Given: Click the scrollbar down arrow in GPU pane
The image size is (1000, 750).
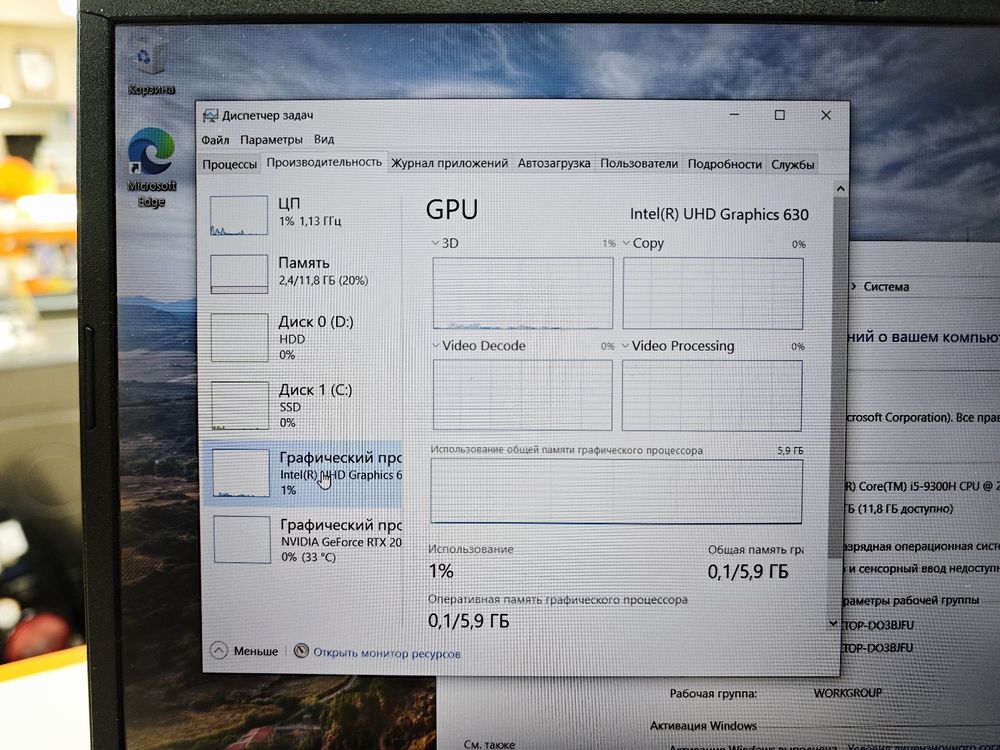Looking at the screenshot, I should click(x=833, y=623).
